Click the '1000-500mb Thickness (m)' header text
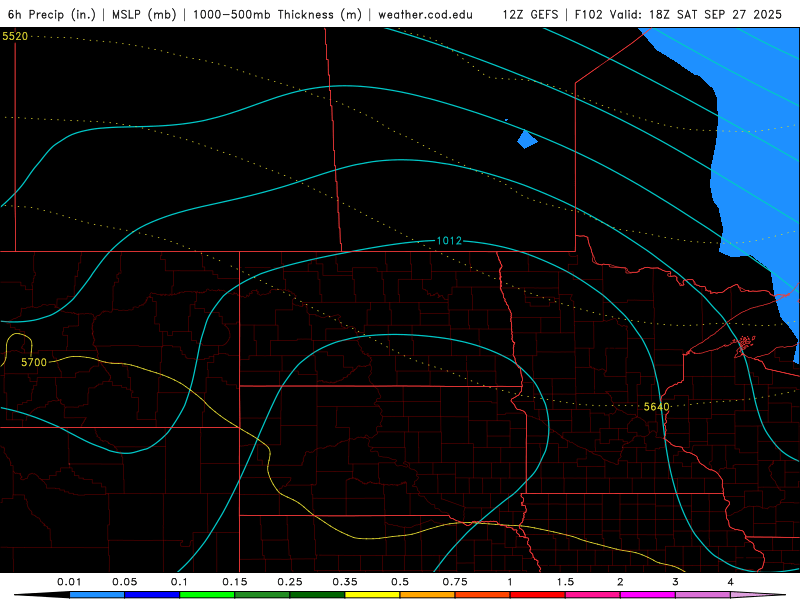Screen dimensions: 800x600 277,14
